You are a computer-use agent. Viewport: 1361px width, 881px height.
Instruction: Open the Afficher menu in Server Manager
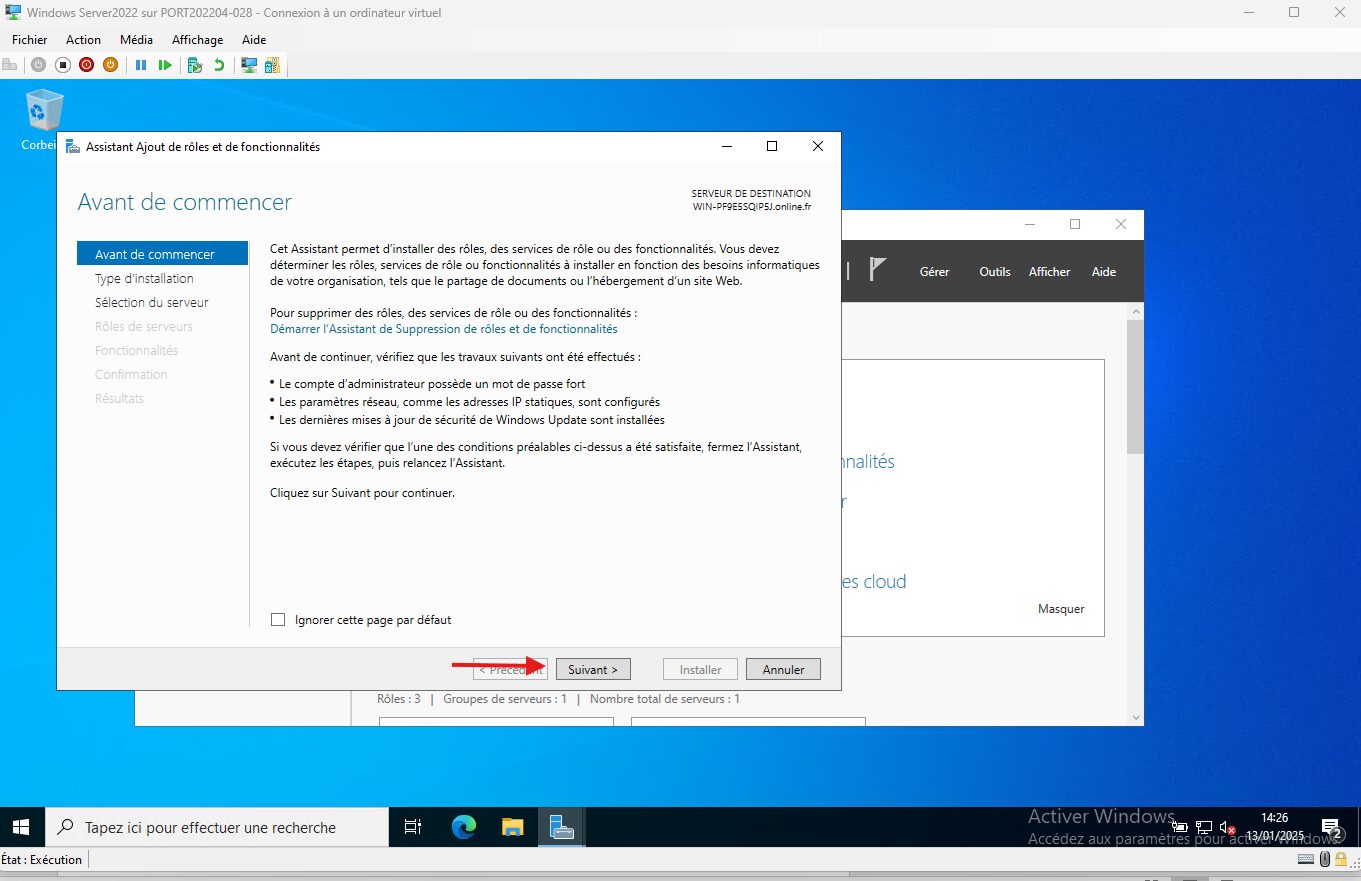point(1050,272)
